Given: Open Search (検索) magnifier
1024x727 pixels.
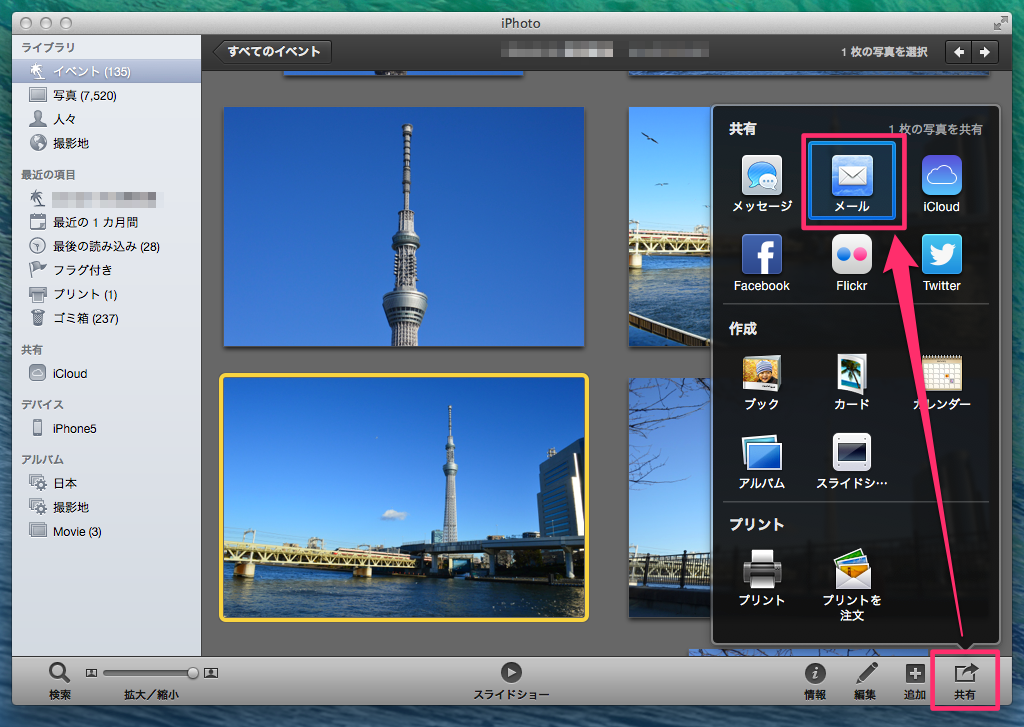Looking at the screenshot, I should (59, 681).
